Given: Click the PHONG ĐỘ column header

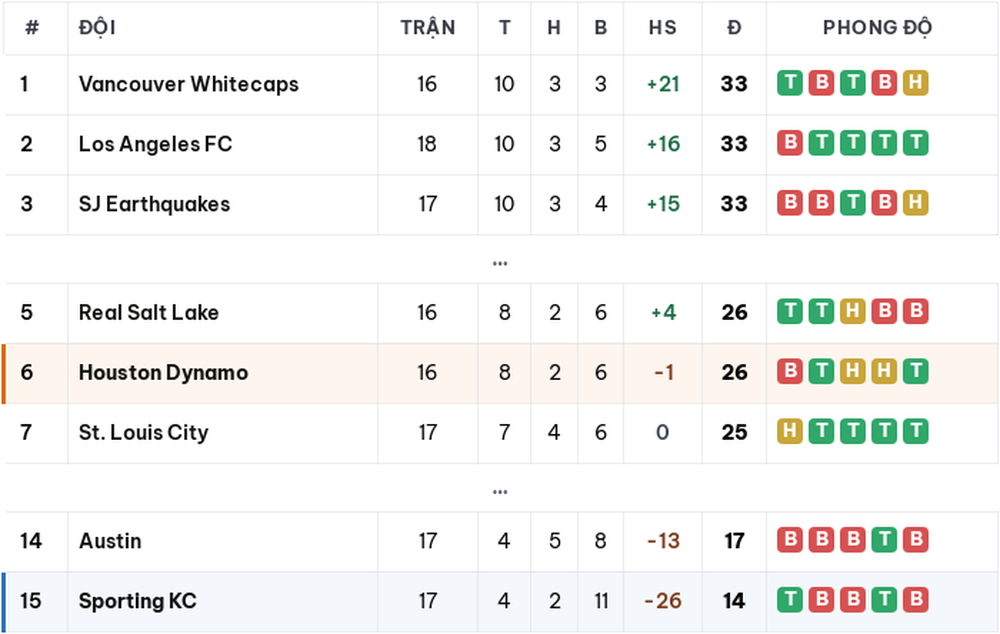Looking at the screenshot, I should (878, 27).
